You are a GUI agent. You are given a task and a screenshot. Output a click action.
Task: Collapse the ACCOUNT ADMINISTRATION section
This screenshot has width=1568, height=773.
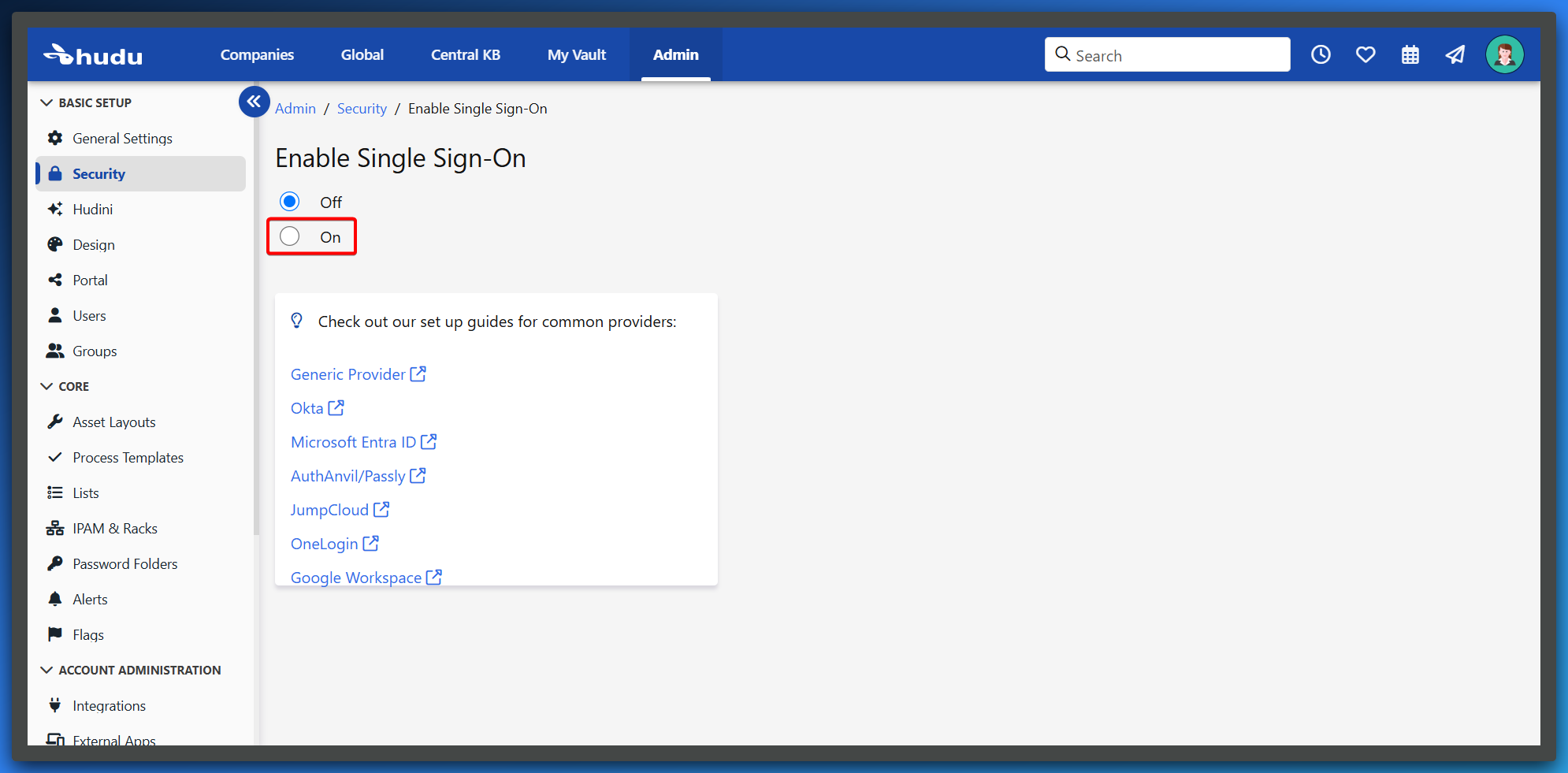pyautogui.click(x=131, y=670)
